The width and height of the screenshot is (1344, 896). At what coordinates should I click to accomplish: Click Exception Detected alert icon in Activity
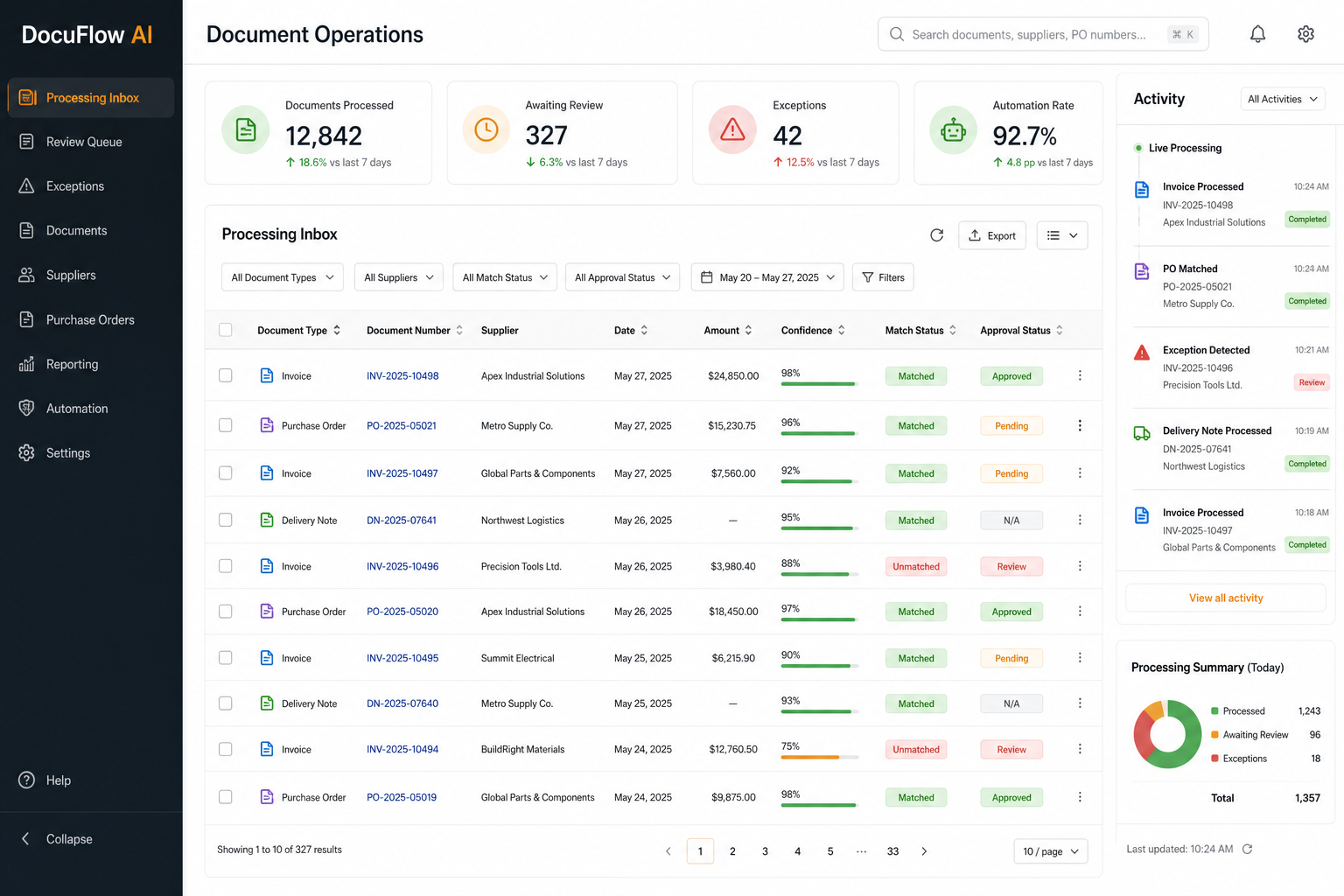(x=1142, y=353)
